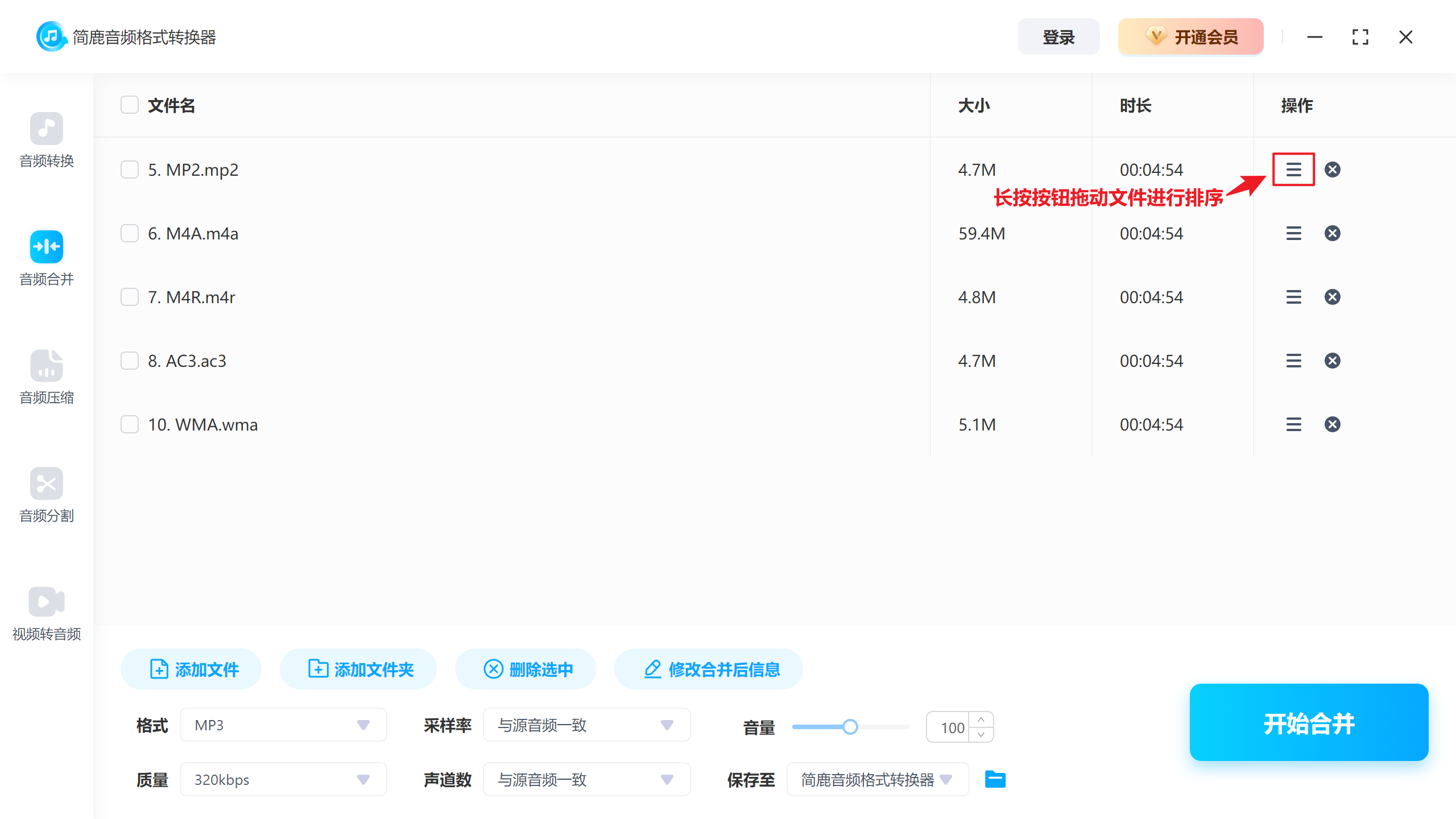Click drag handle for 7. M4R.m4r
Screen dimensions: 1456x819
click(x=1293, y=297)
